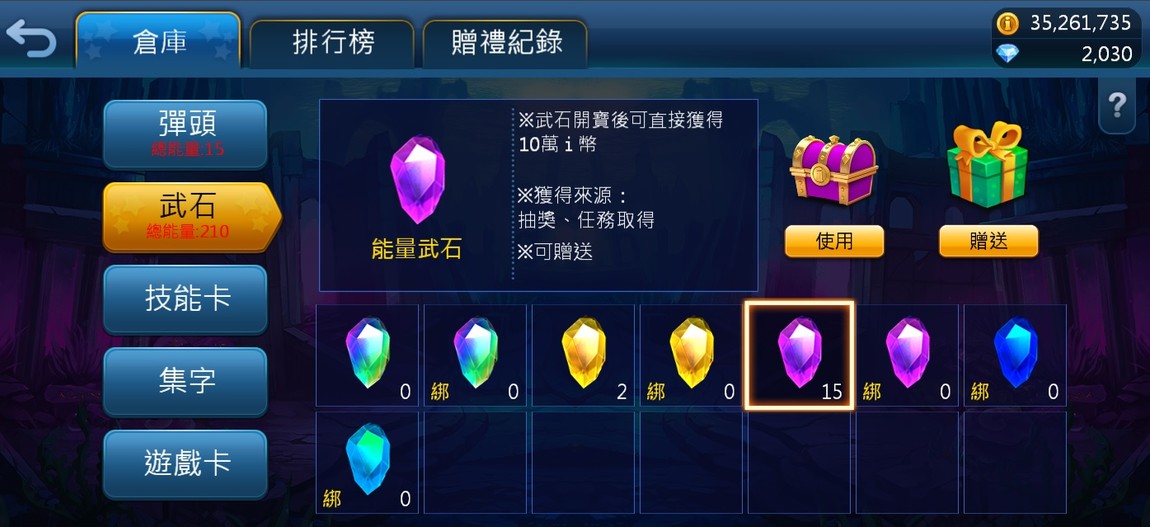
Task: Select the yellow gem with count 2
Action: coord(583,355)
